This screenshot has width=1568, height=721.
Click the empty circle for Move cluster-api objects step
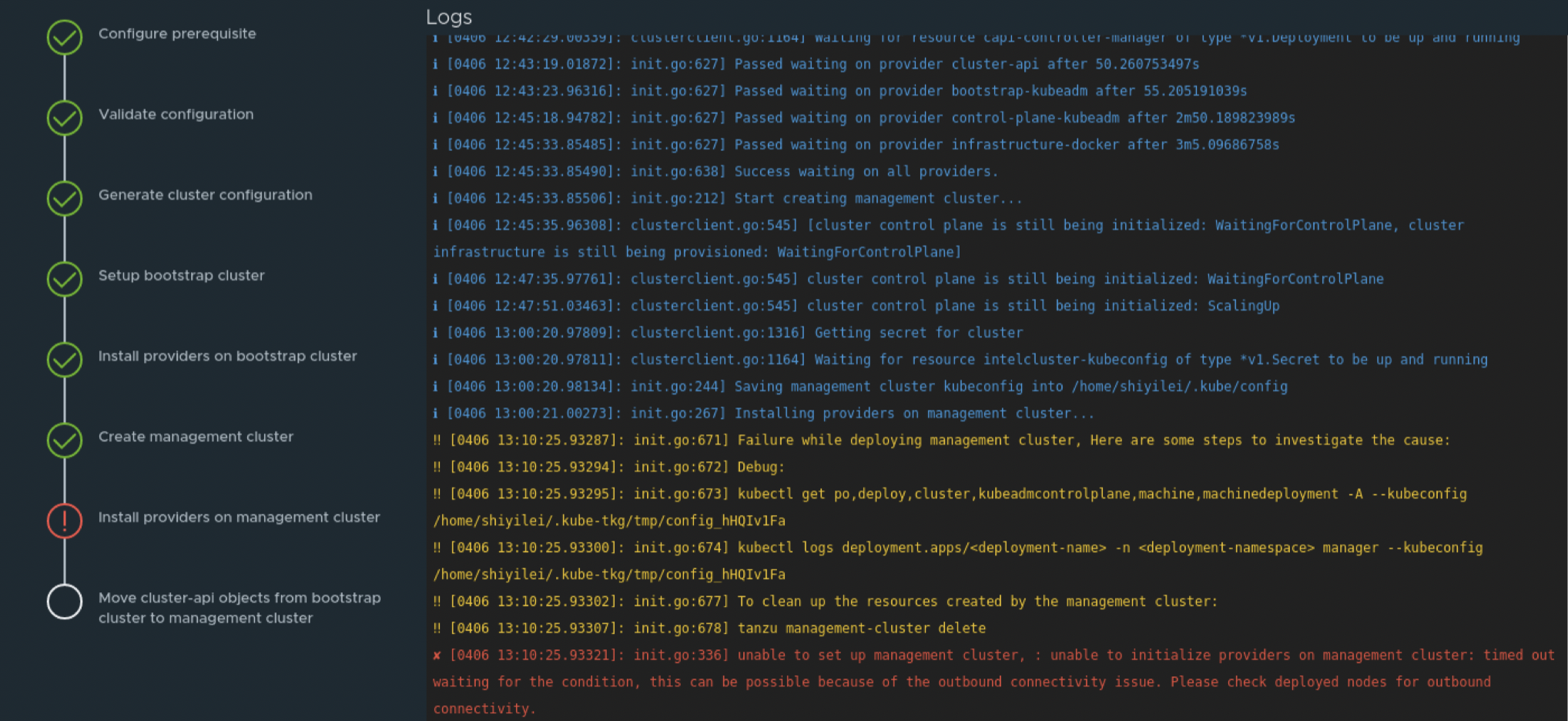(65, 602)
